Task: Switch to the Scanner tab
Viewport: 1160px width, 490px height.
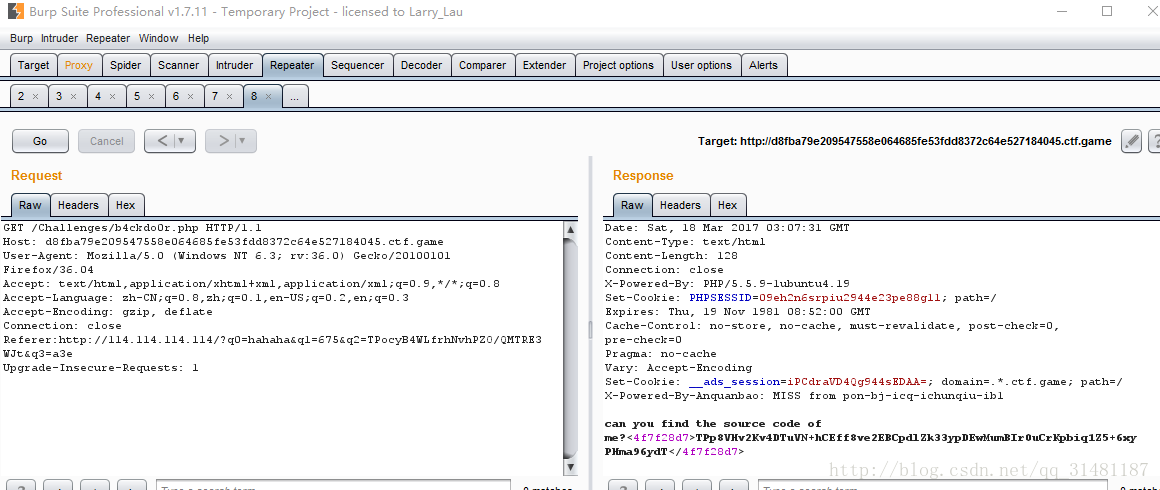Action: 179,65
